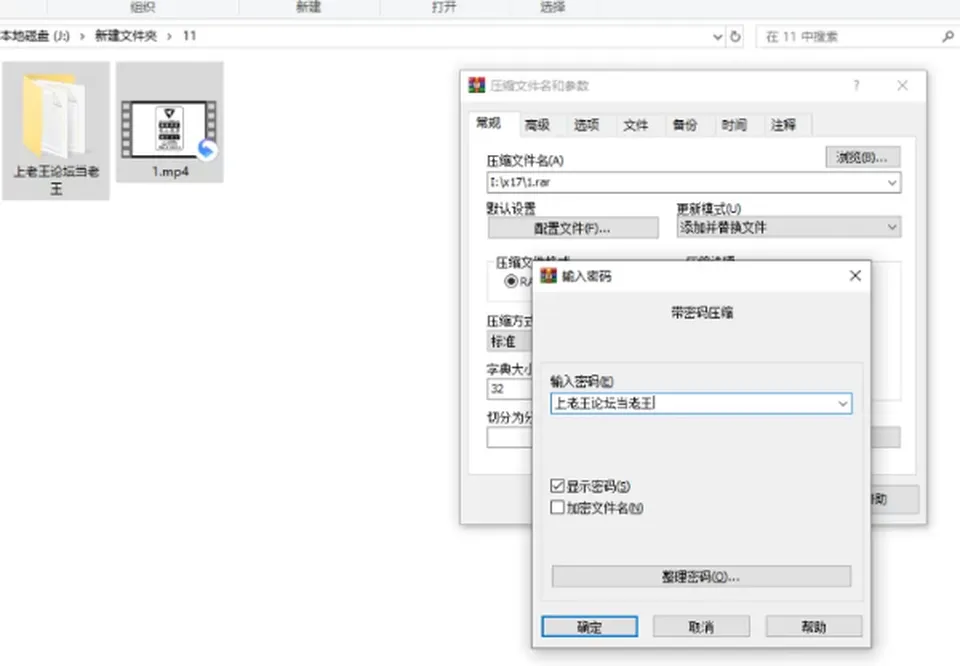Screen dimensions: 960x666
Task: Click the refresh icon in Explorer address bar
Action: point(735,37)
